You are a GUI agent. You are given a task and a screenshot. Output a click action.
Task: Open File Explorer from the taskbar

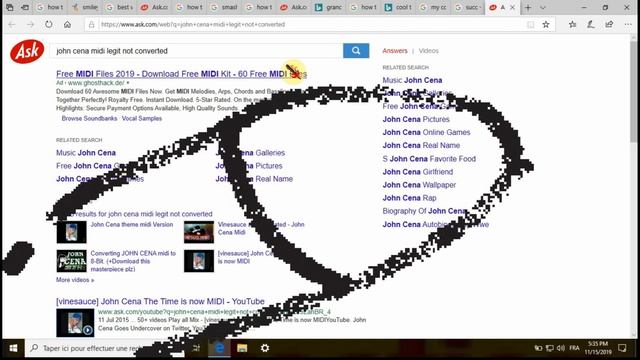[242, 348]
